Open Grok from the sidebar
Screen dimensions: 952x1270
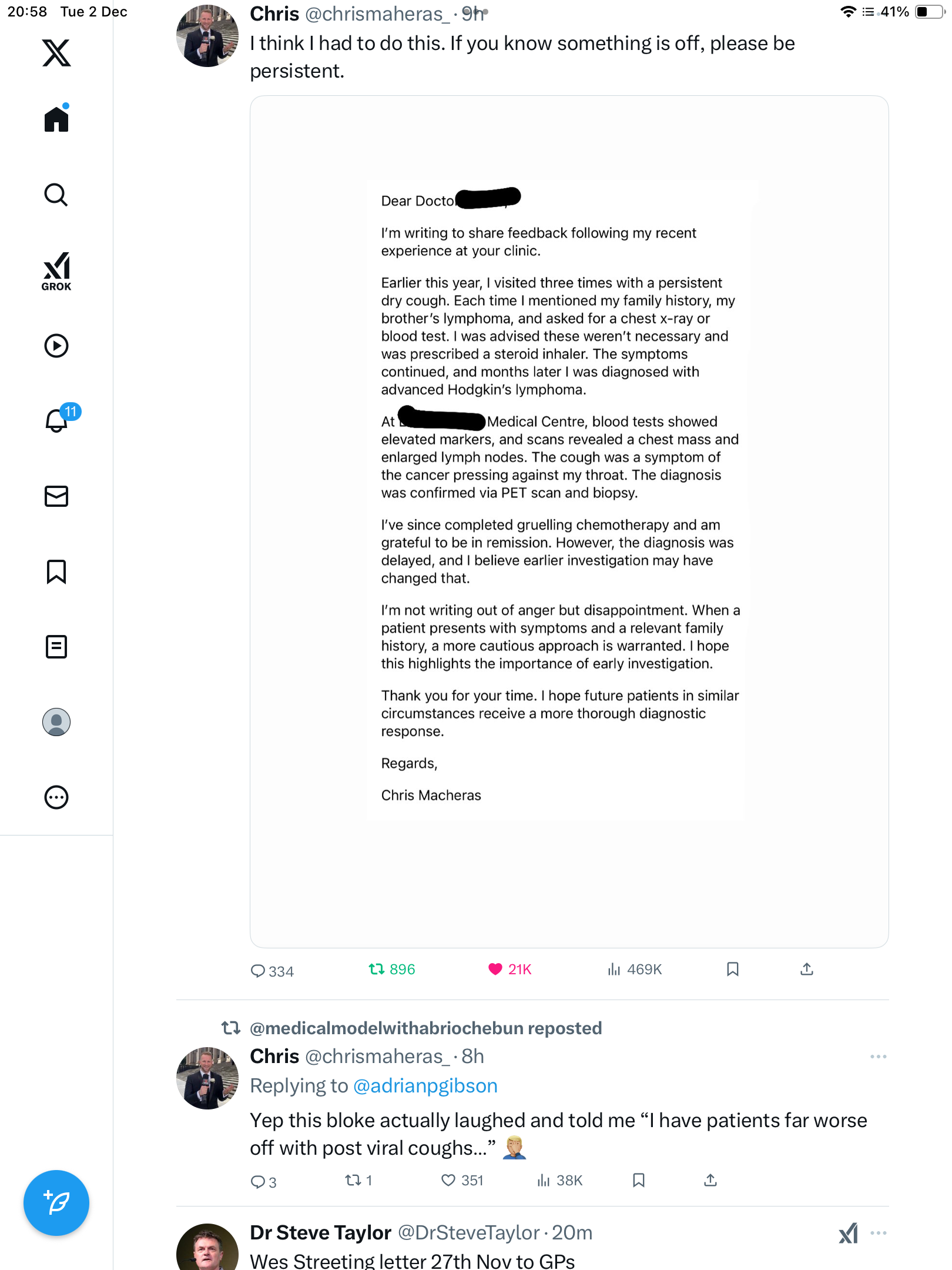point(56,271)
